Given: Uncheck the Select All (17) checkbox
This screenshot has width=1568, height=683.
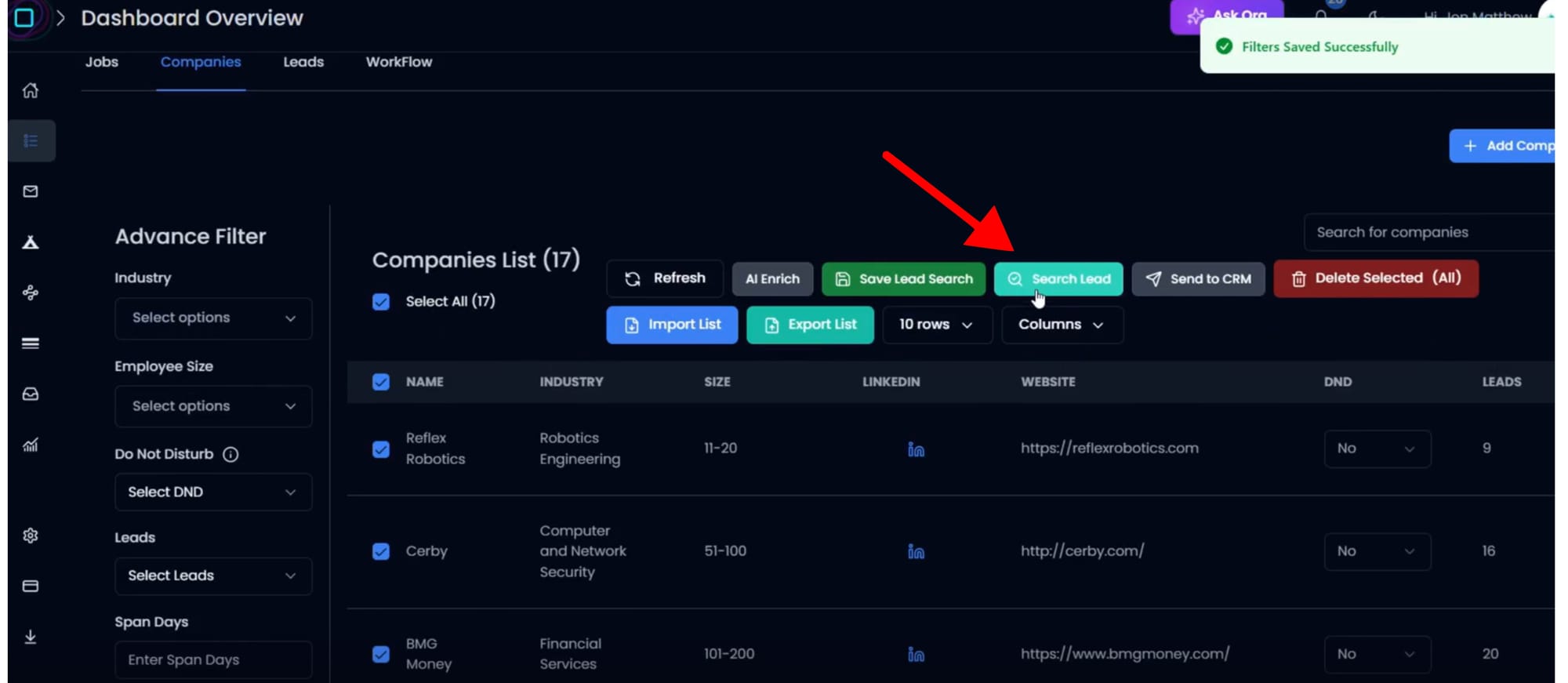Looking at the screenshot, I should [x=381, y=302].
